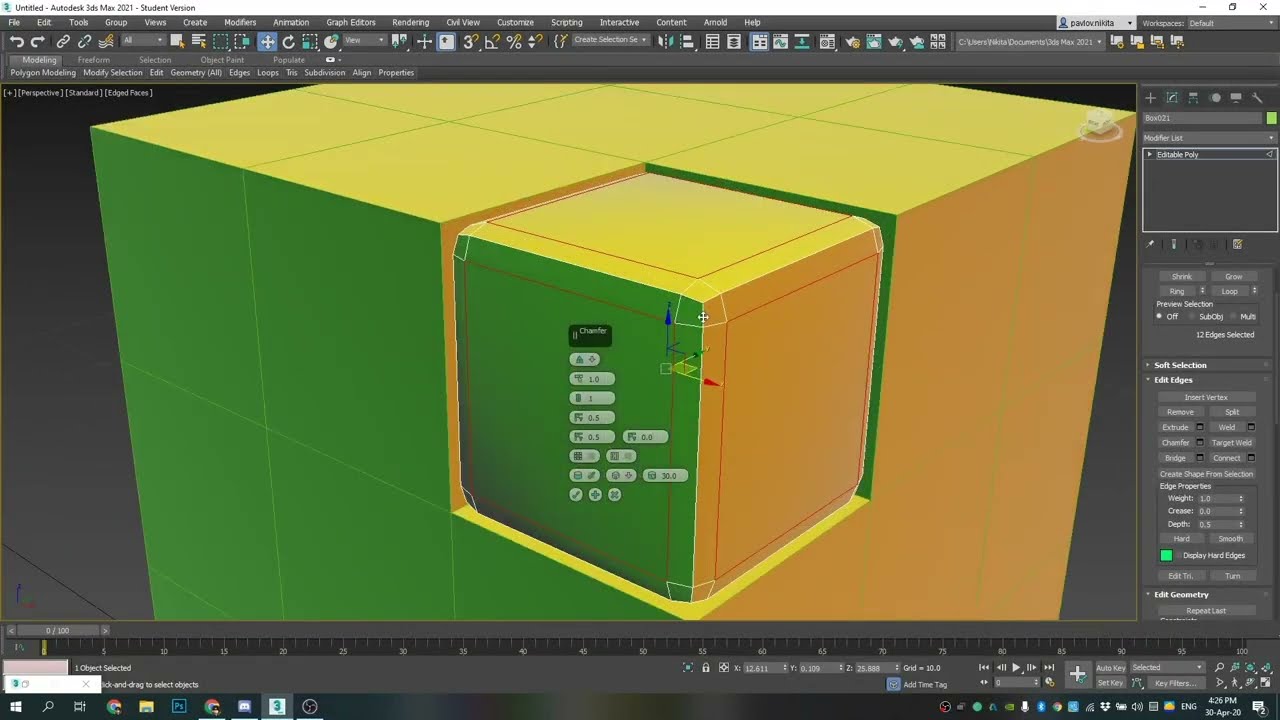Switch to the Freeform ribbon tab
The image size is (1280, 720).
pos(93,60)
